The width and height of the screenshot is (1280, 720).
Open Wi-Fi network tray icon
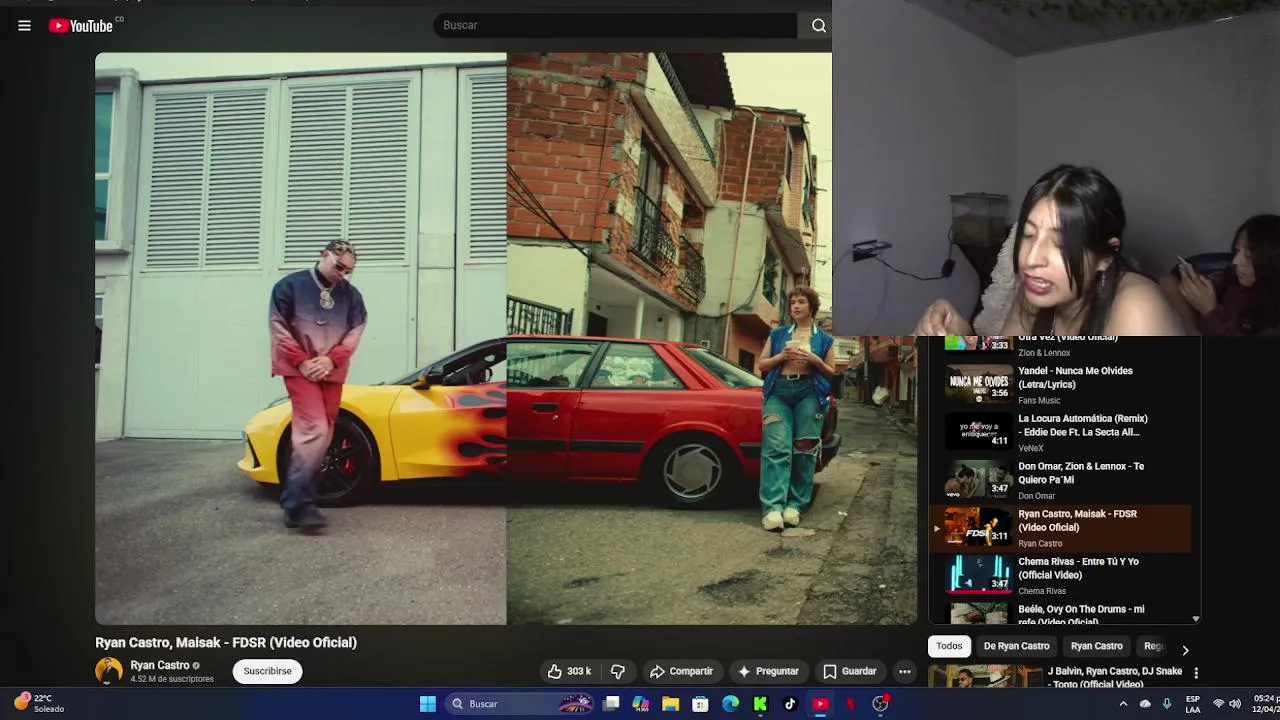(x=1218, y=704)
